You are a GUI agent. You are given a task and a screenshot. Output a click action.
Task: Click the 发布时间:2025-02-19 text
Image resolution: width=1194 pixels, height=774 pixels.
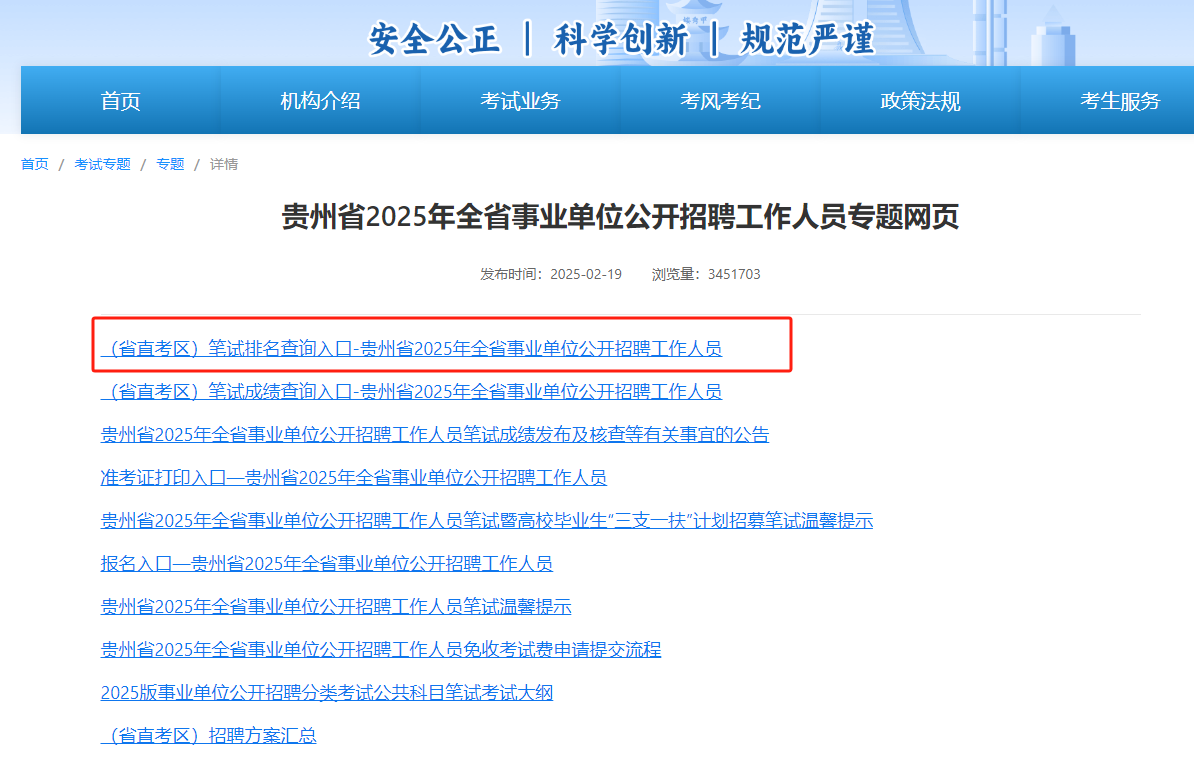click(551, 274)
